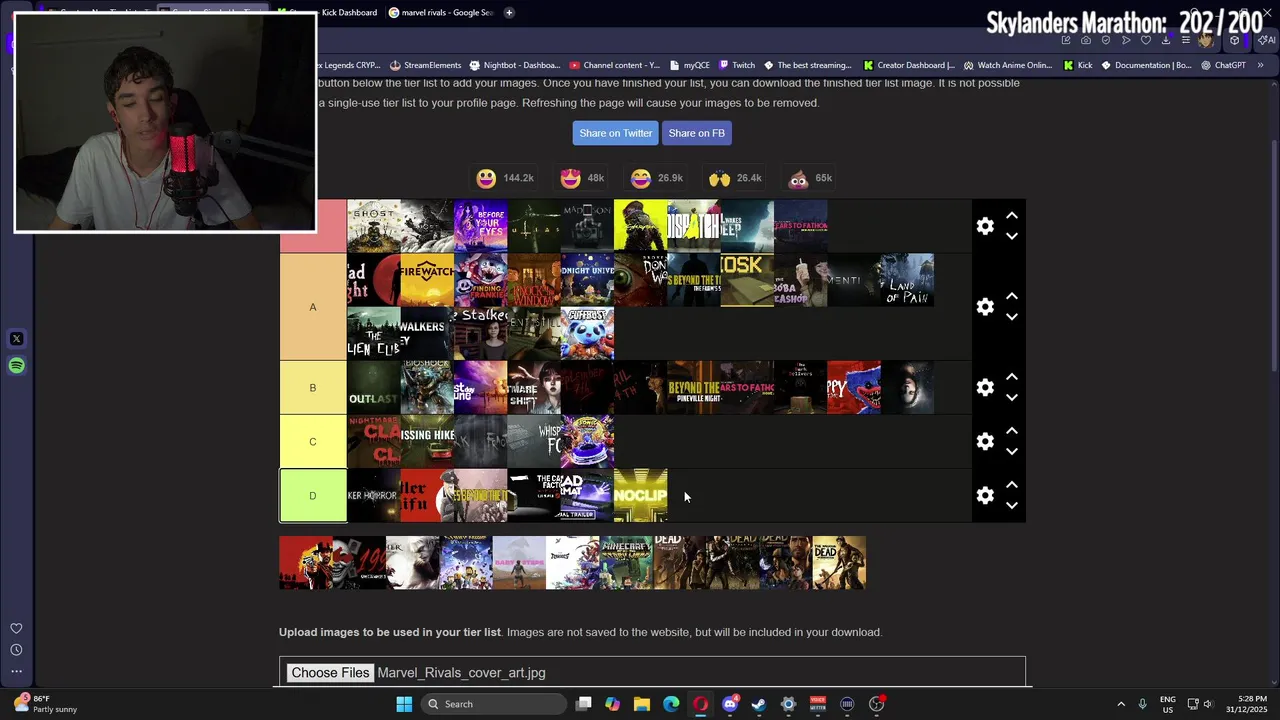The image size is (1280, 720).
Task: Move the top pink tier row up
Action: pos(1012,215)
